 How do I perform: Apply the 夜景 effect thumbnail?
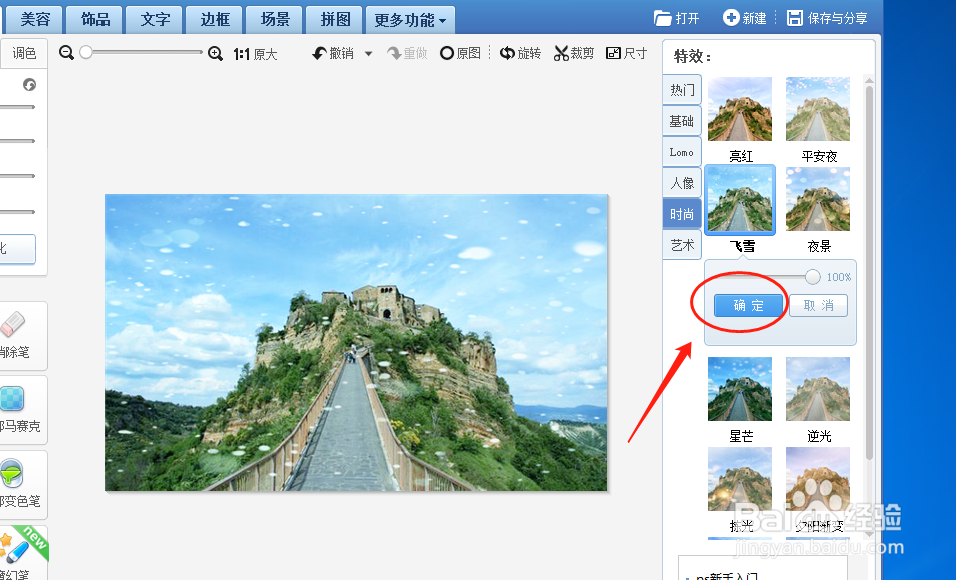(818, 199)
